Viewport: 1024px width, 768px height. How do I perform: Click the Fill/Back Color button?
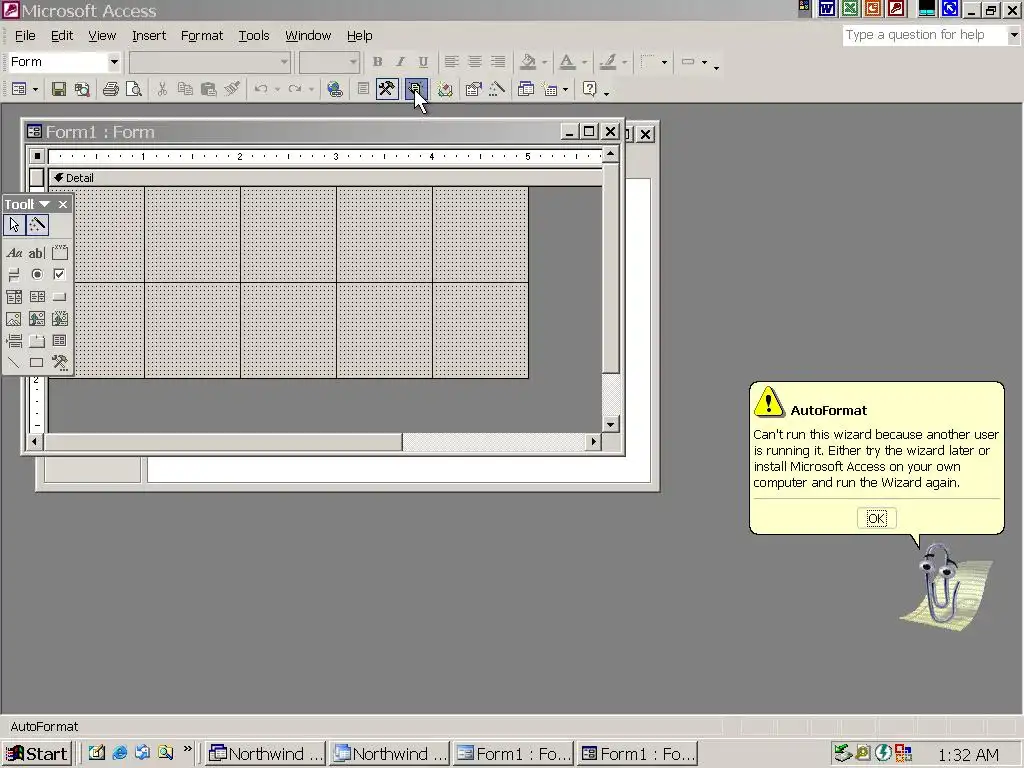tap(528, 62)
